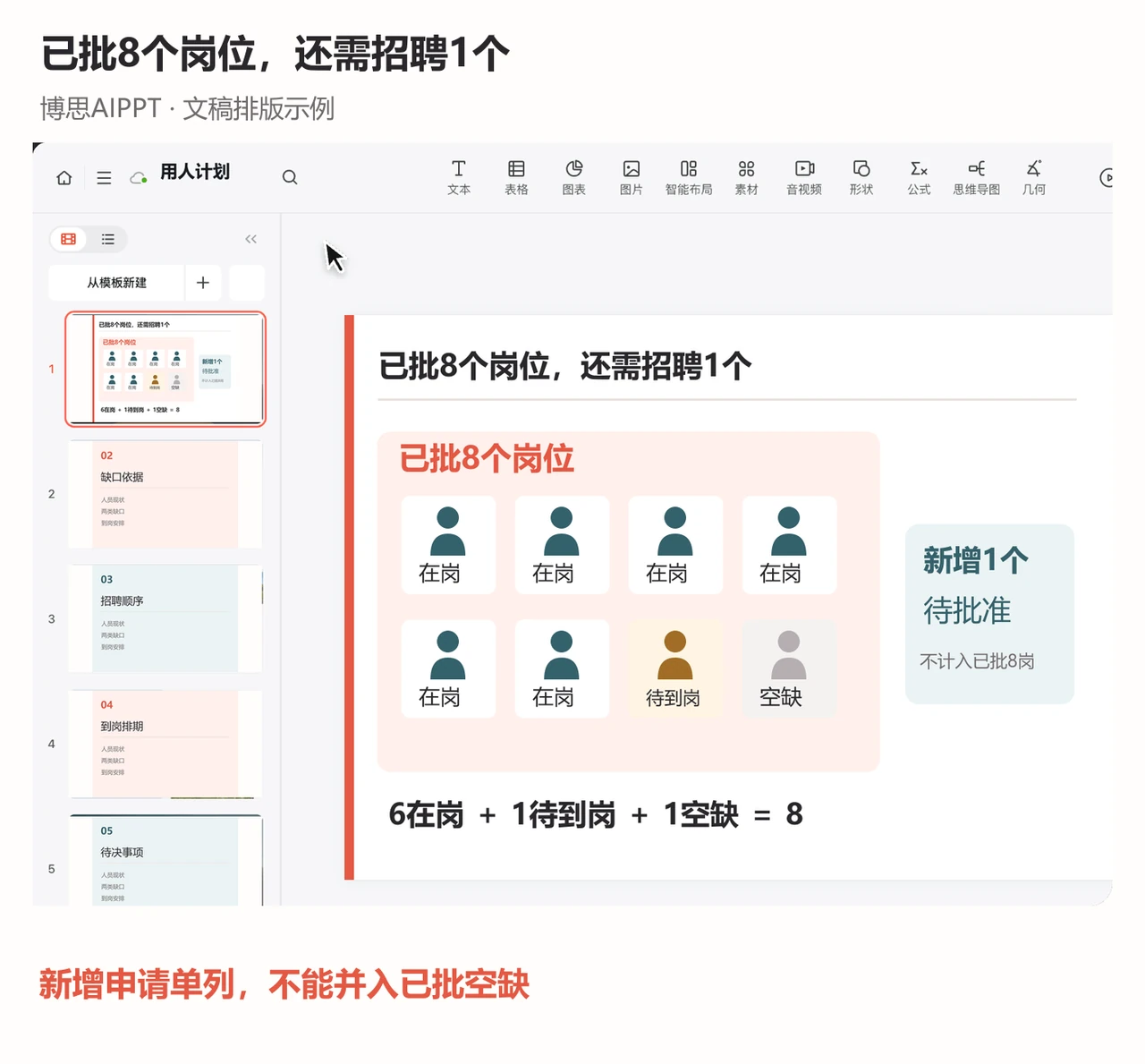Viewport: 1145px width, 1064px height.
Task: Collapse the slide panel
Action: (250, 239)
